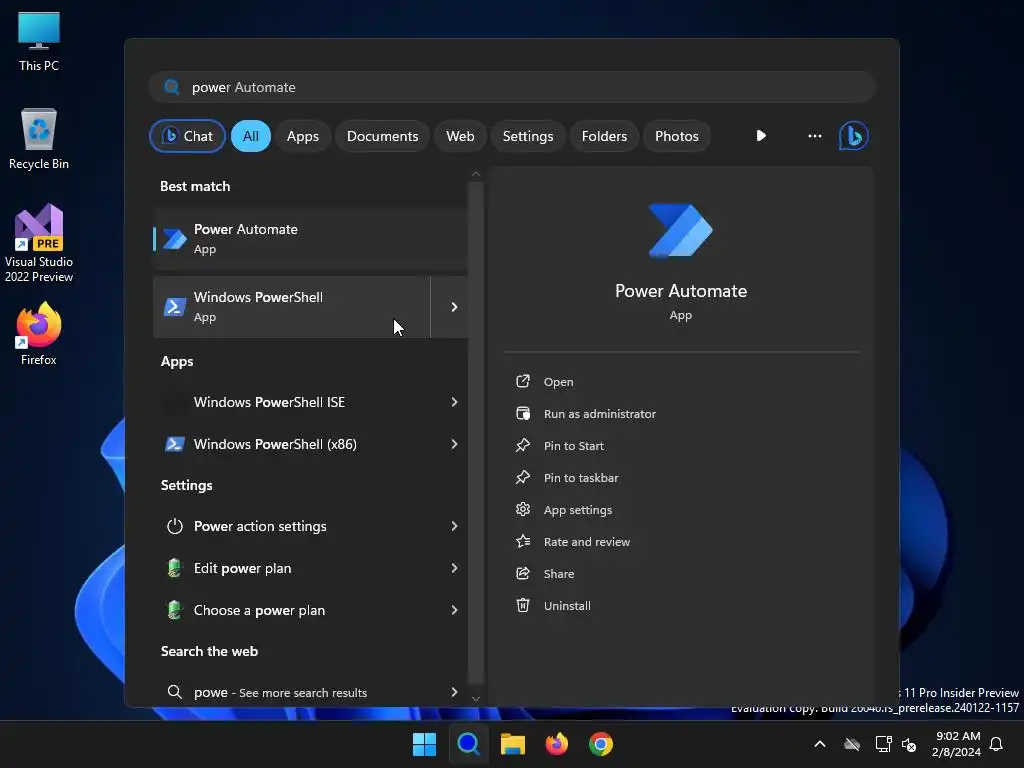Click the web search magnifier icon beside powe

pos(174,692)
